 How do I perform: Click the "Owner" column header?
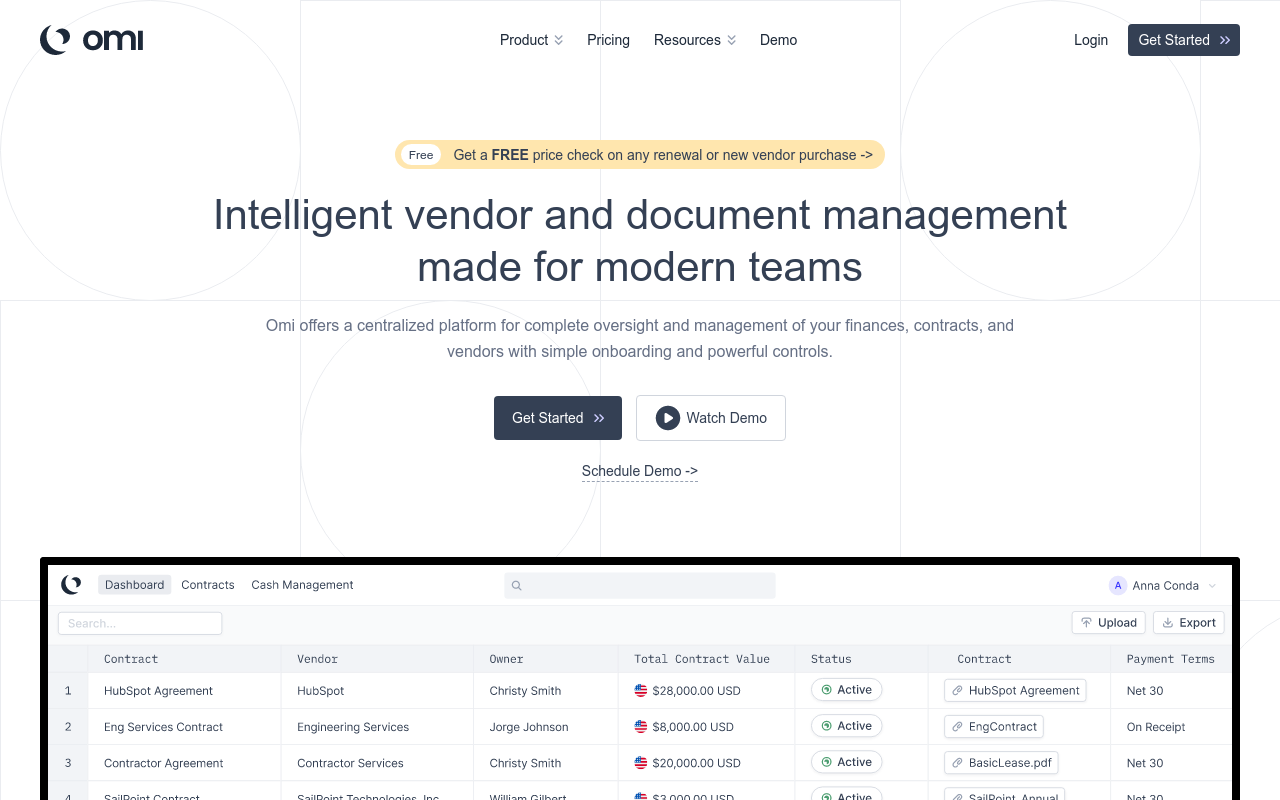point(506,659)
